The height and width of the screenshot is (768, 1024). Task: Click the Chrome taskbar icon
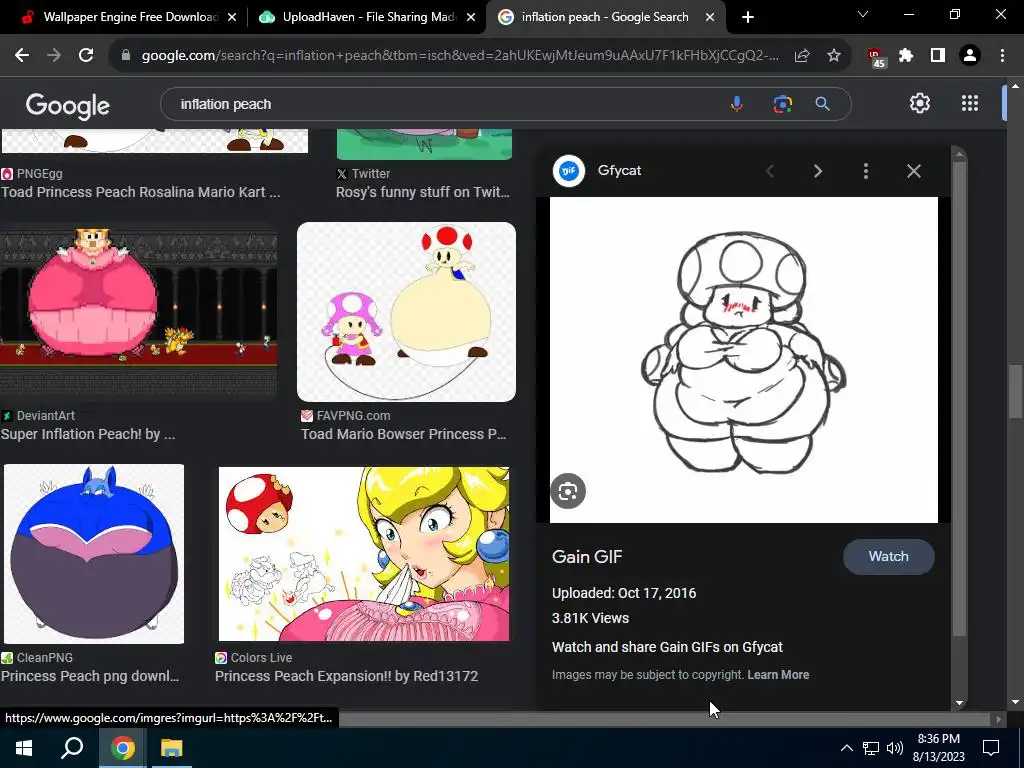123,748
